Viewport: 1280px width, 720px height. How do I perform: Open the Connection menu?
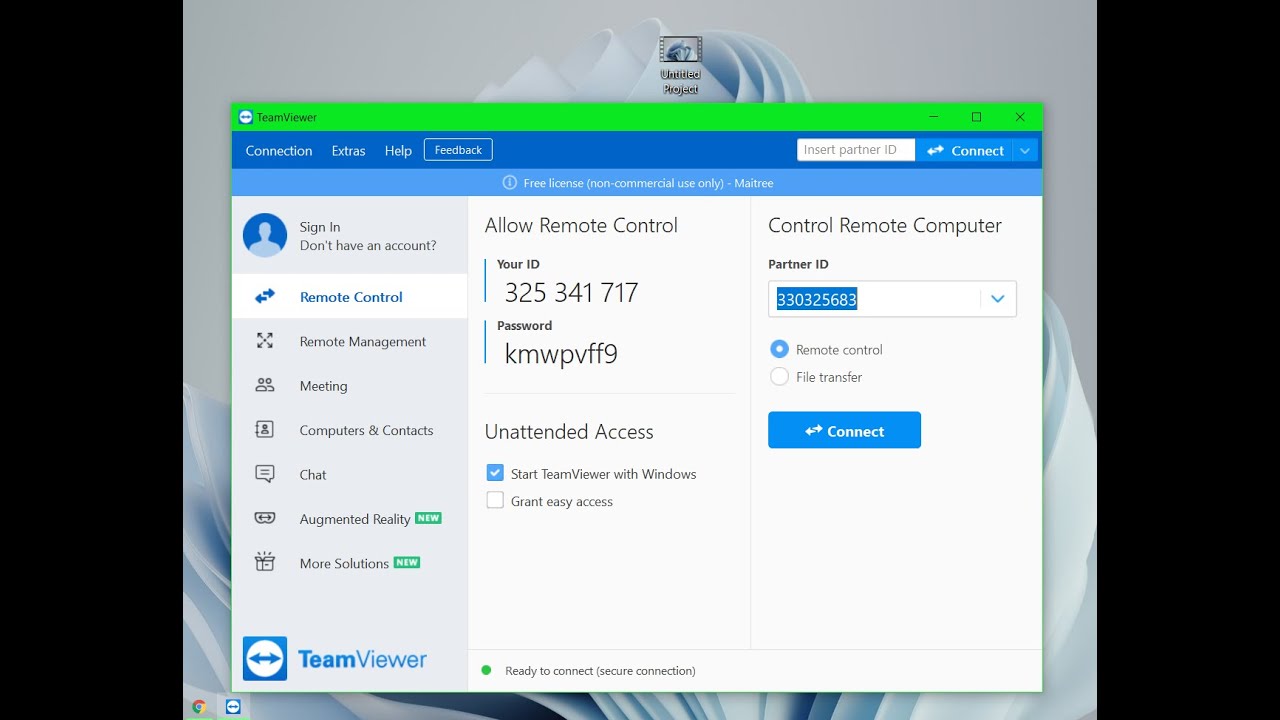point(279,151)
